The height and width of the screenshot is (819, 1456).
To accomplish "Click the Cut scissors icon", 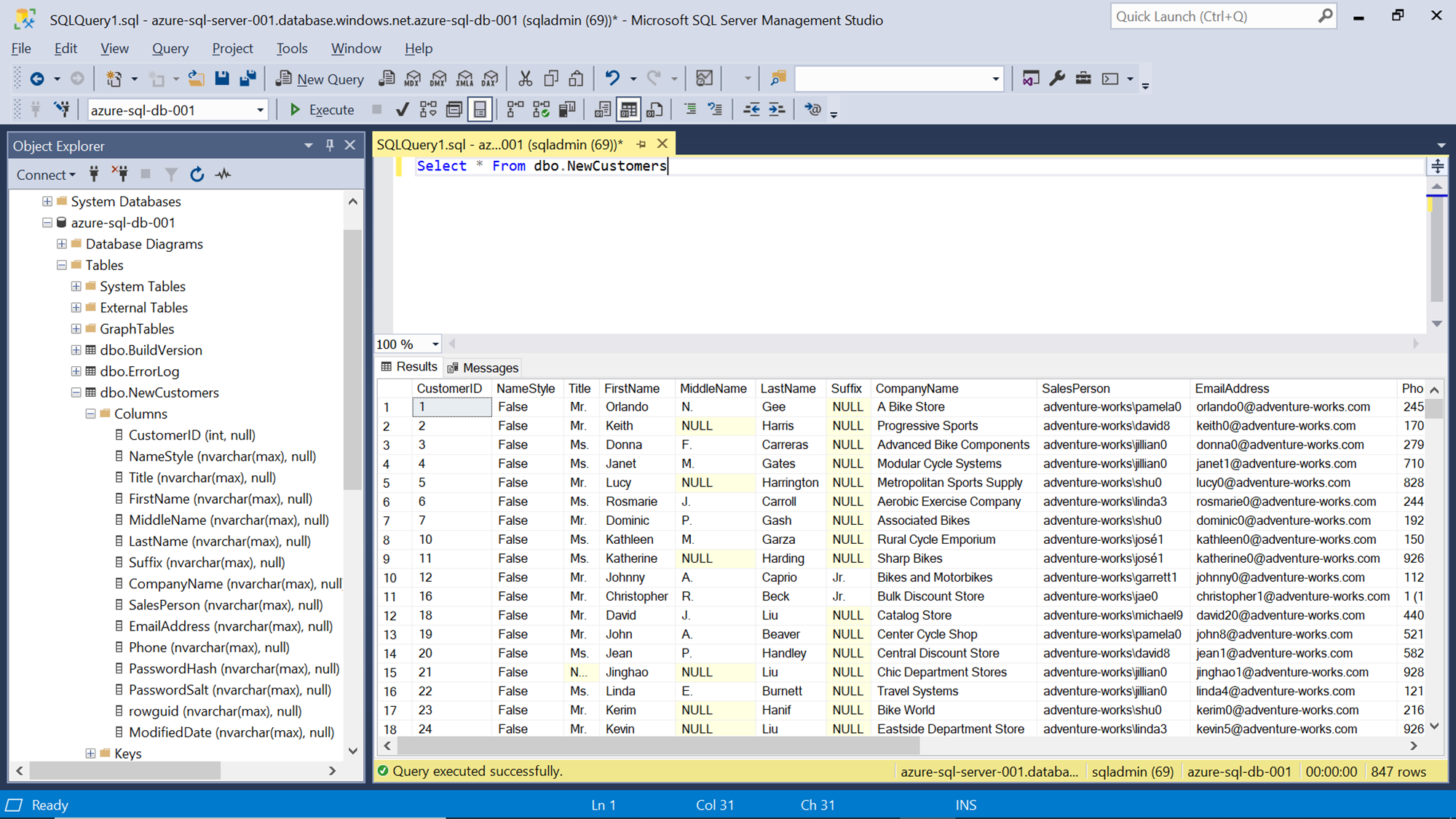I will click(x=525, y=79).
